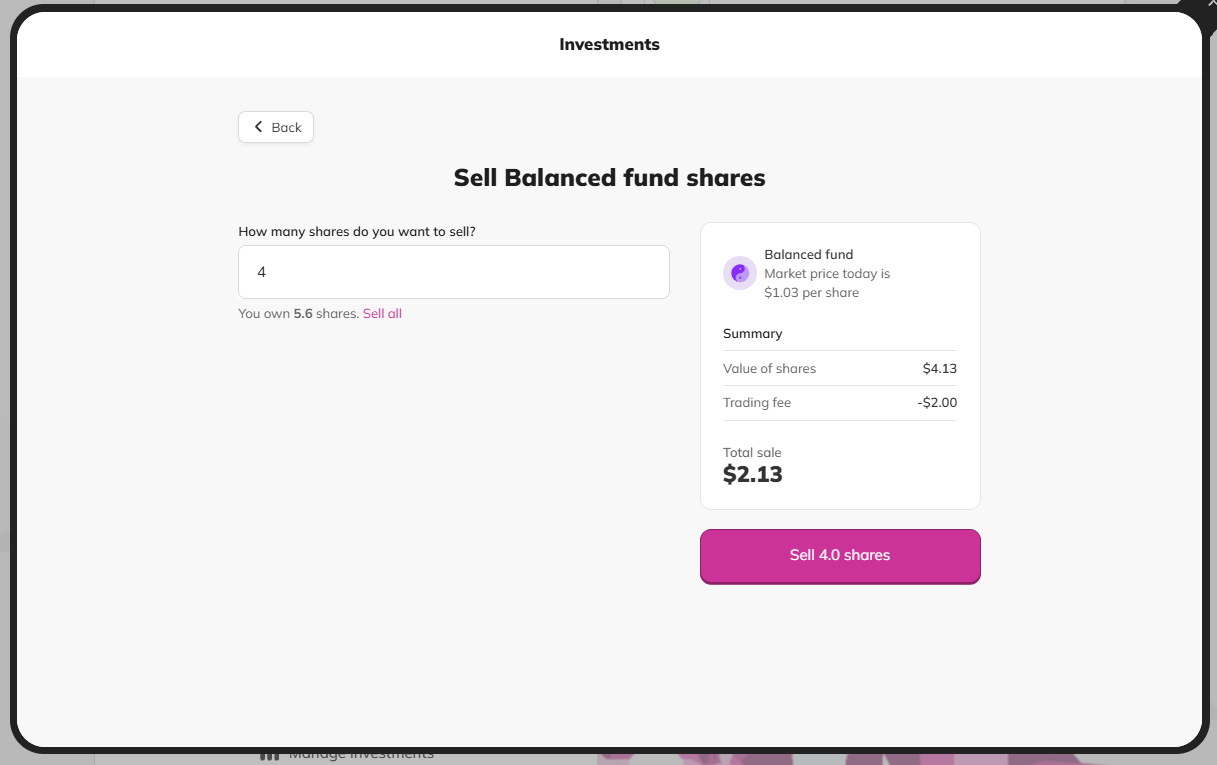Click the -$2.00 trading fee amount
Viewport: 1217px width, 765px height.
937,403
